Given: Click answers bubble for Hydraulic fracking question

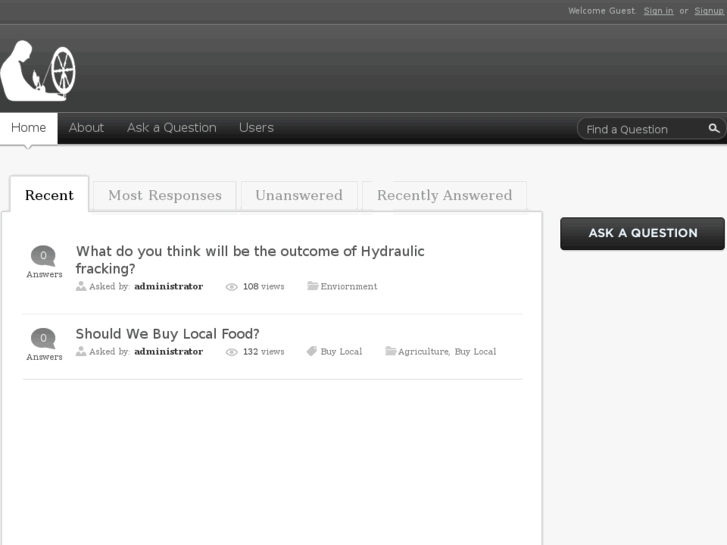Looking at the screenshot, I should click(x=44, y=256).
